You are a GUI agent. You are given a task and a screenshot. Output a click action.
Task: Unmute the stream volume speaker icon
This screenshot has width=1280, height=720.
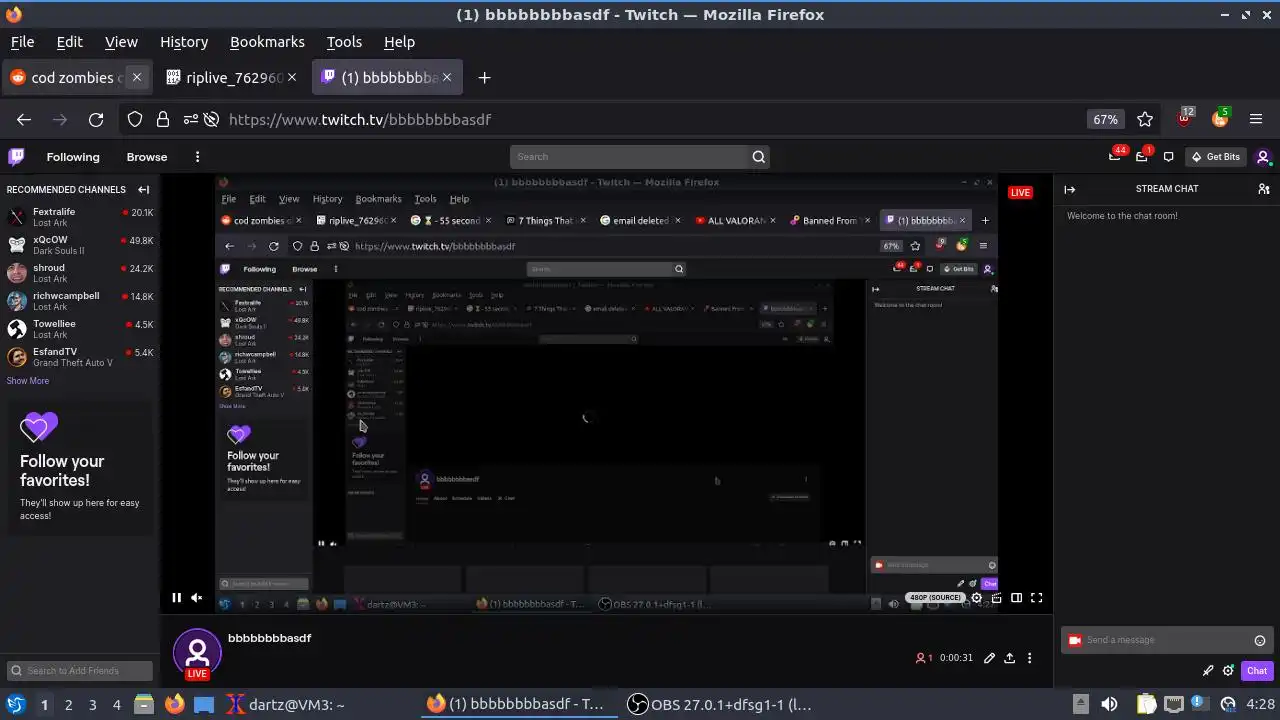197,598
